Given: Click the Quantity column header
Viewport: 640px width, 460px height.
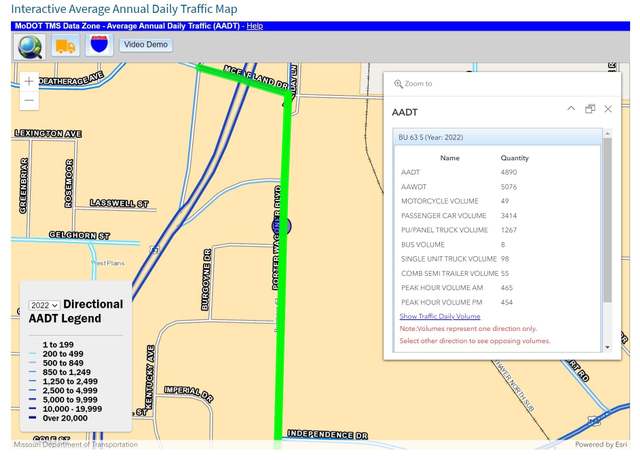Looking at the screenshot, I should pyautogui.click(x=514, y=158).
